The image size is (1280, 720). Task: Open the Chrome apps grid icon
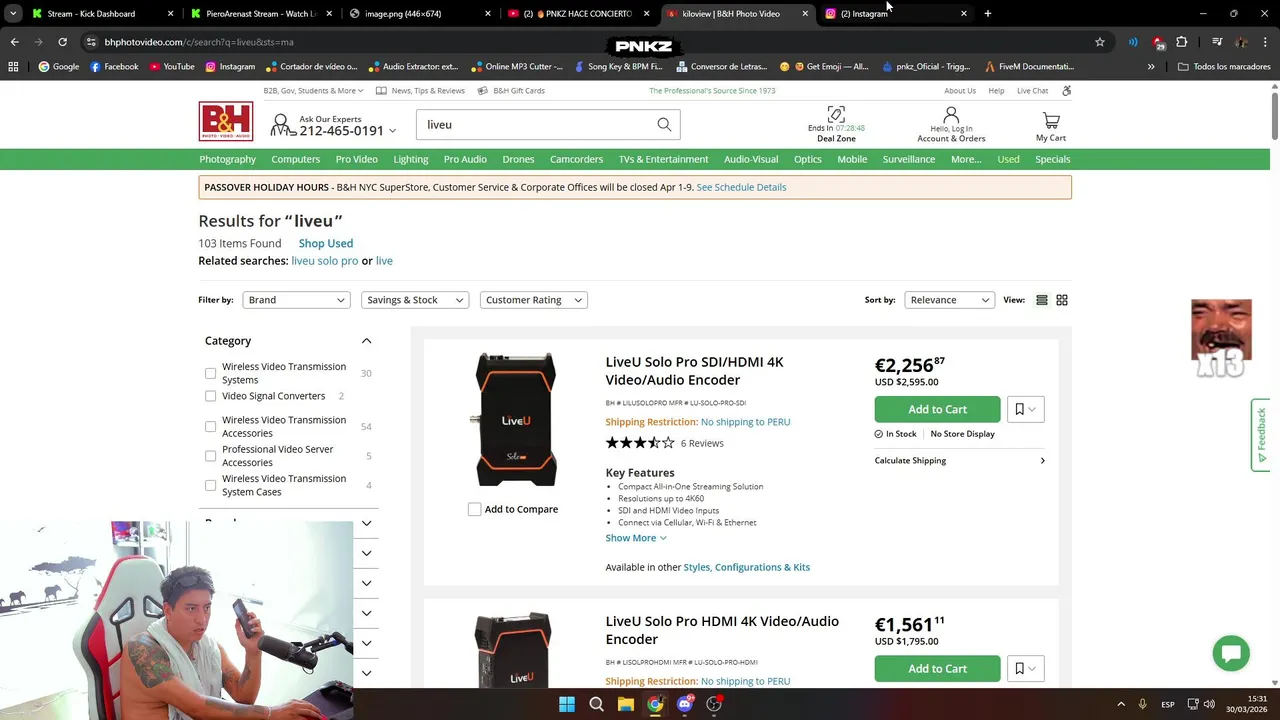click(x=13, y=67)
